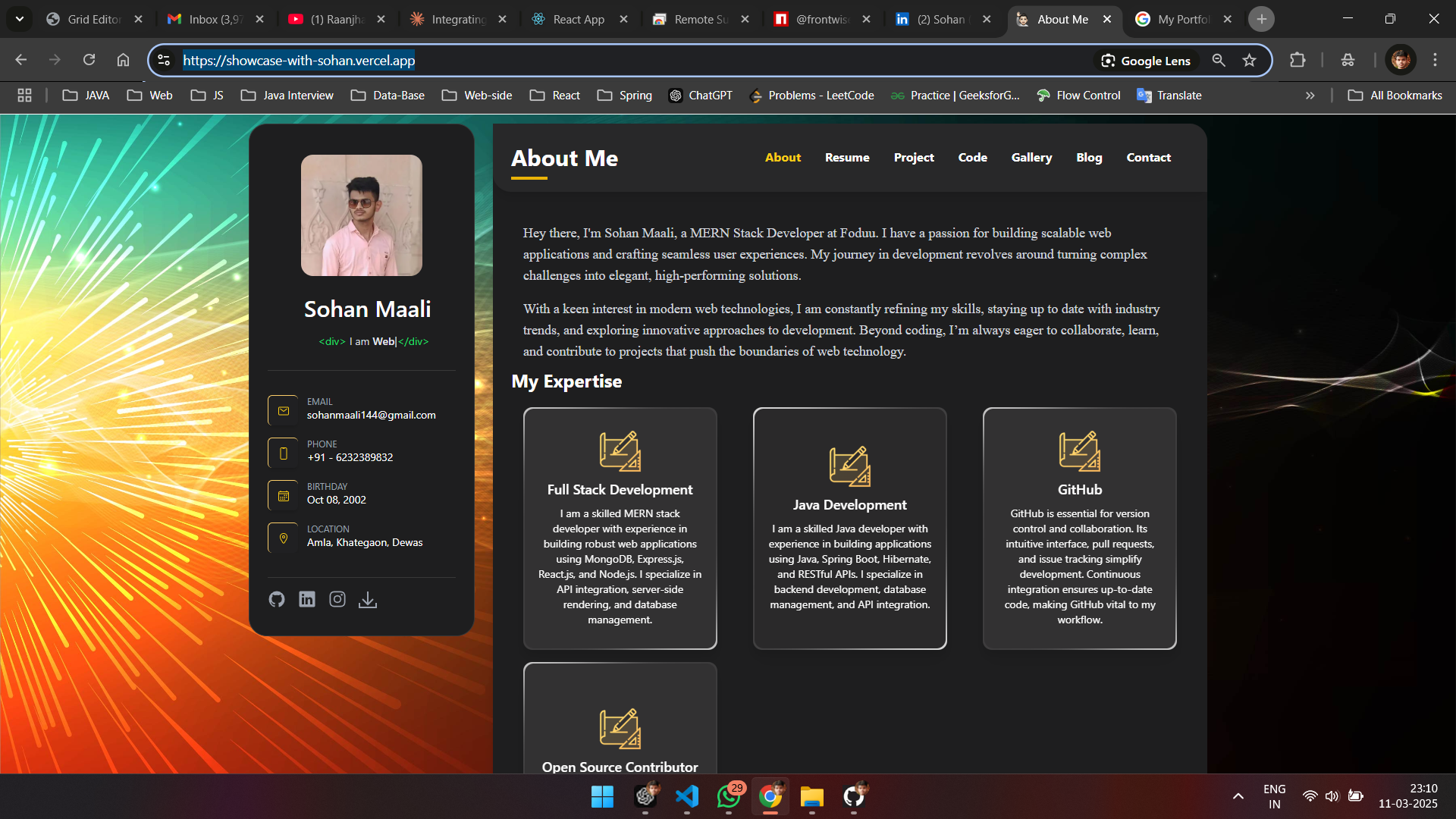The height and width of the screenshot is (819, 1456).
Task: Click the GitHub expertise card icon
Action: (1080, 451)
